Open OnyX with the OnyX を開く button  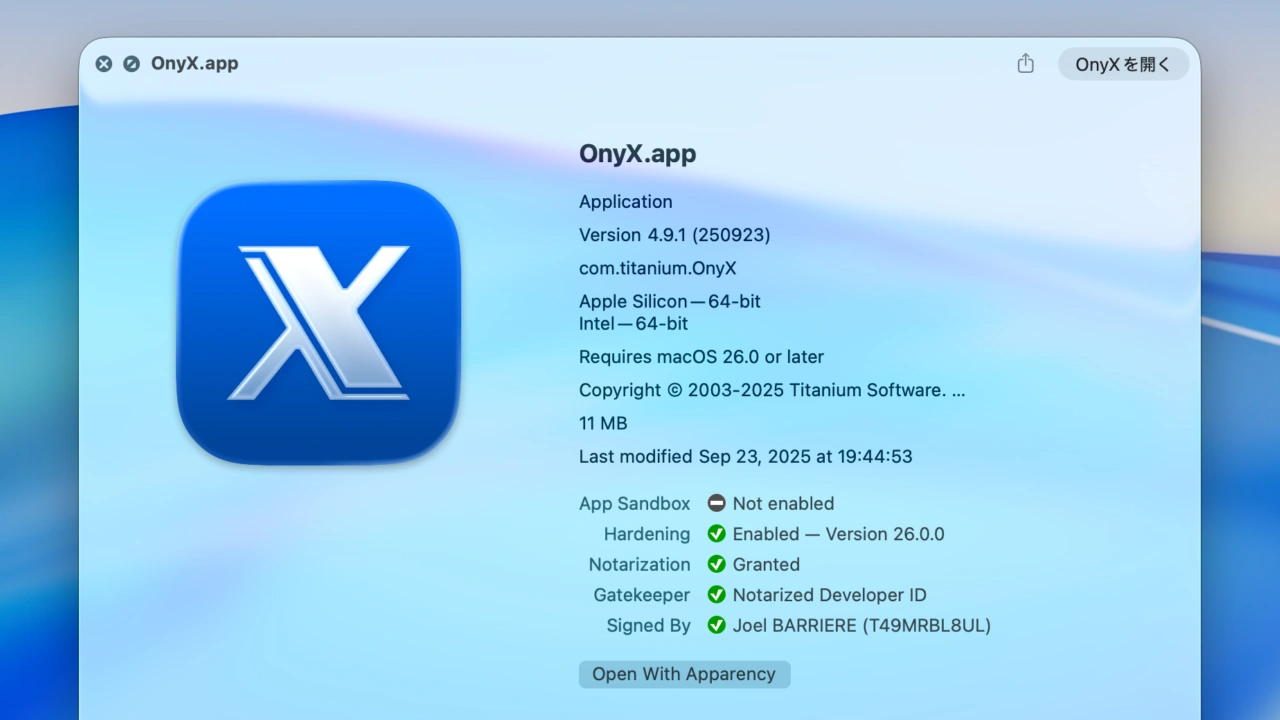pyautogui.click(x=1122, y=63)
